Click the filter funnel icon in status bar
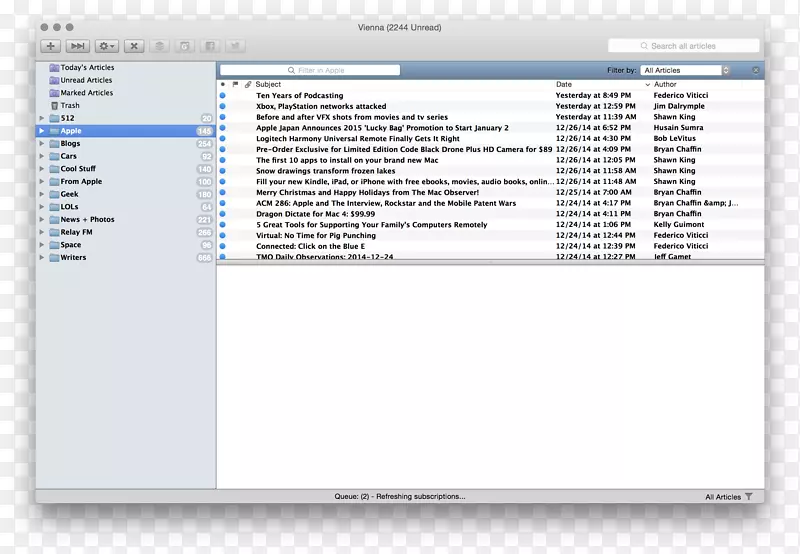Screen dimensions: 800x554 [748, 496]
